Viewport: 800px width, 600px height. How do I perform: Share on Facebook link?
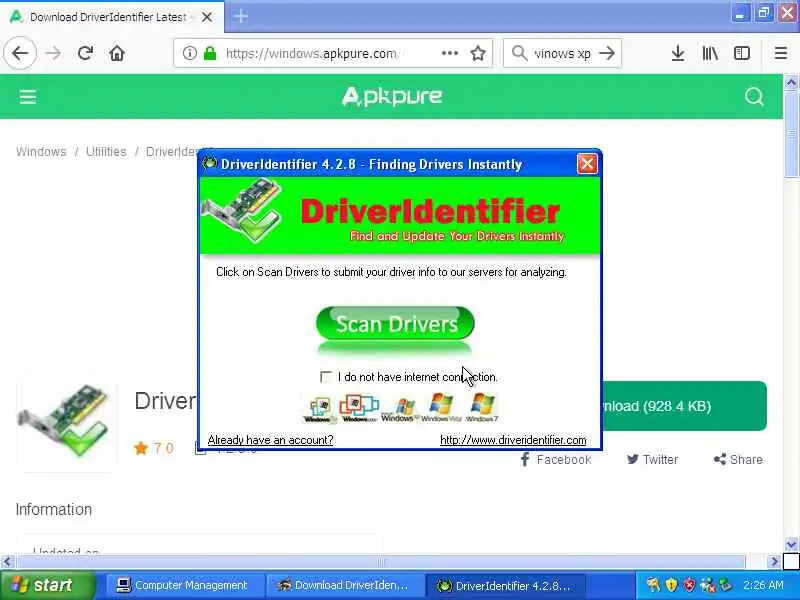pyautogui.click(x=555, y=460)
